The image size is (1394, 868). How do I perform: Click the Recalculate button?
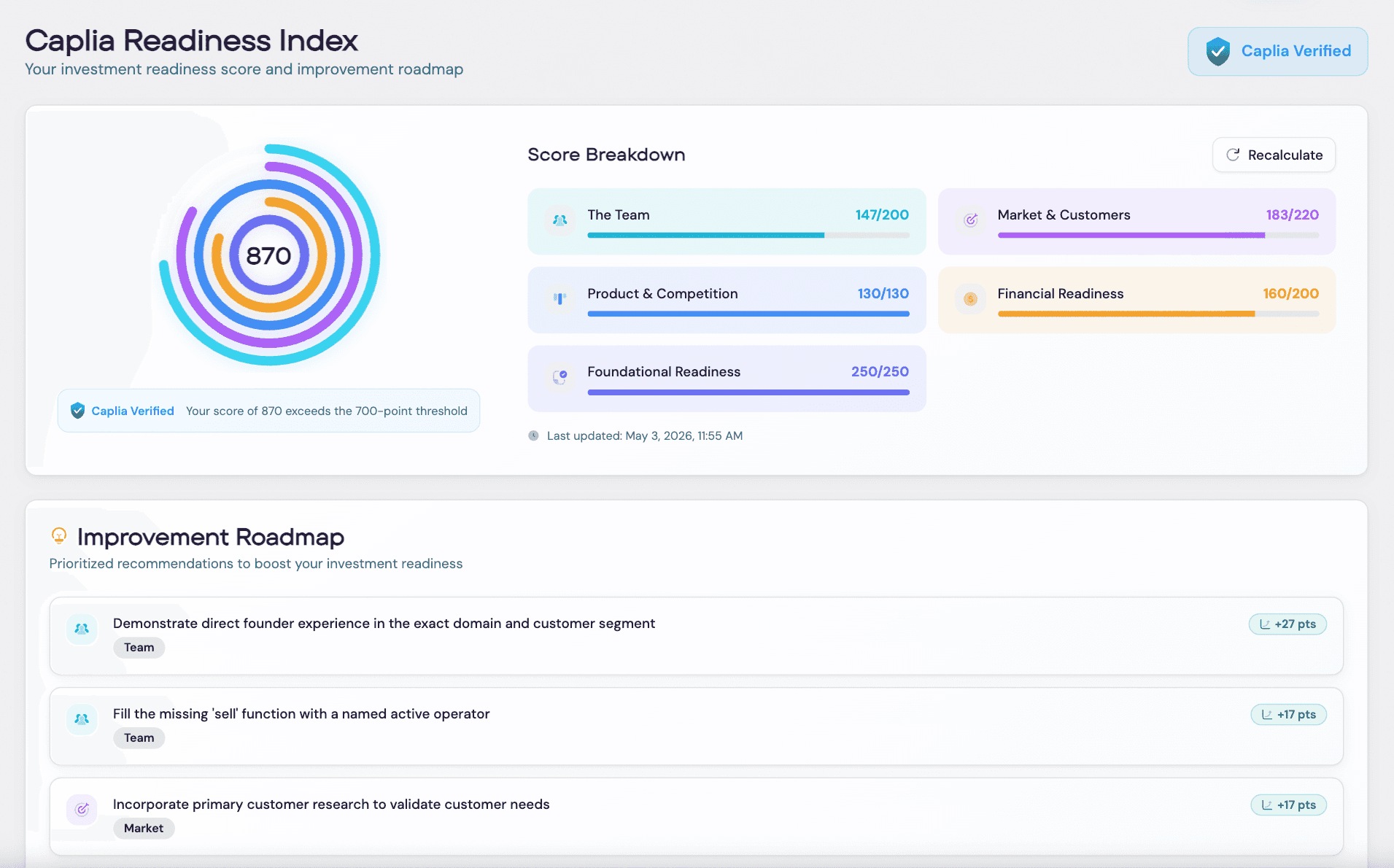click(x=1274, y=155)
